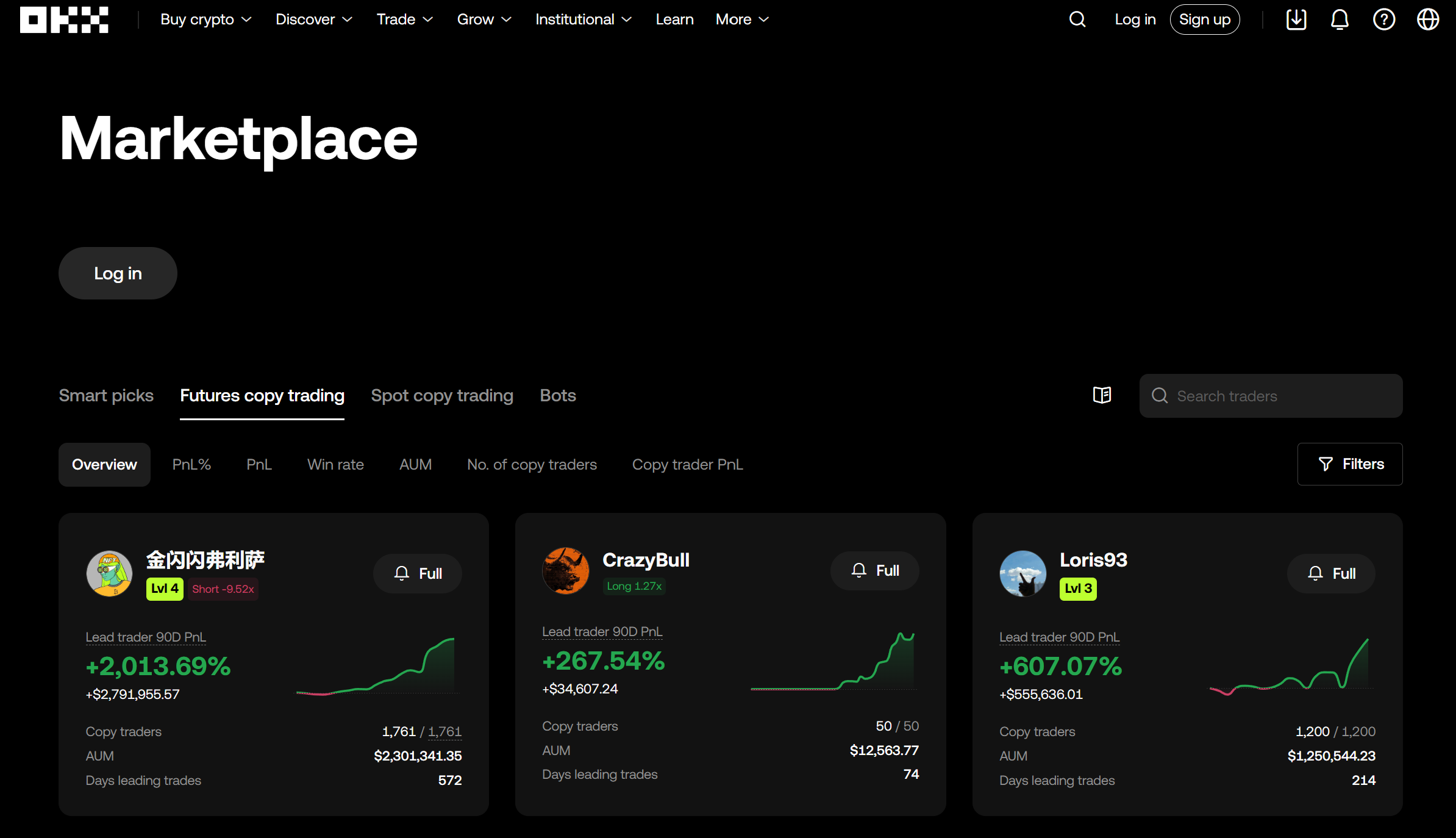Expand the More navigation dropdown
The image size is (1456, 838).
pyautogui.click(x=741, y=19)
